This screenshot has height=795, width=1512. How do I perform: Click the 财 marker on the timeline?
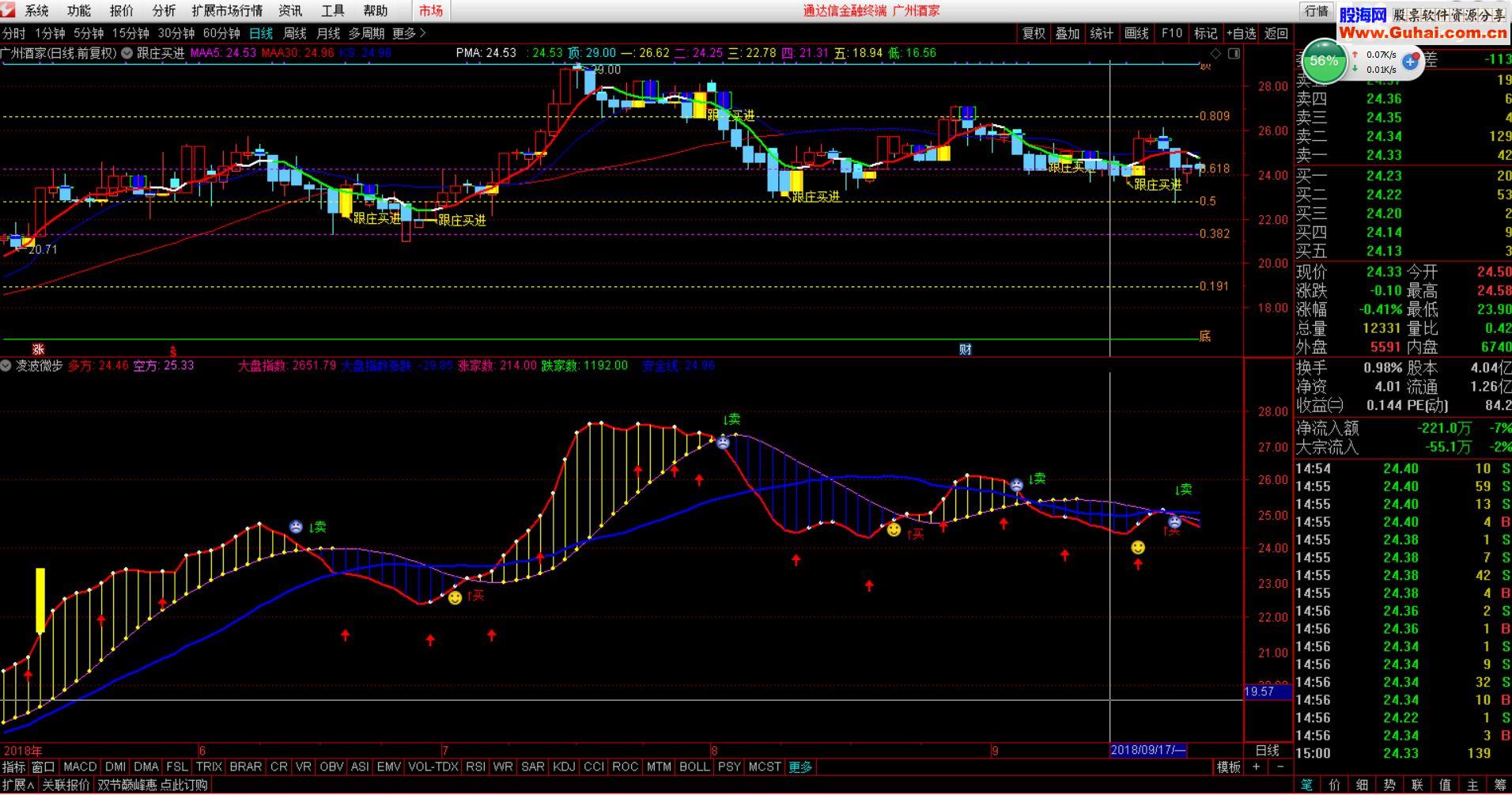click(966, 349)
